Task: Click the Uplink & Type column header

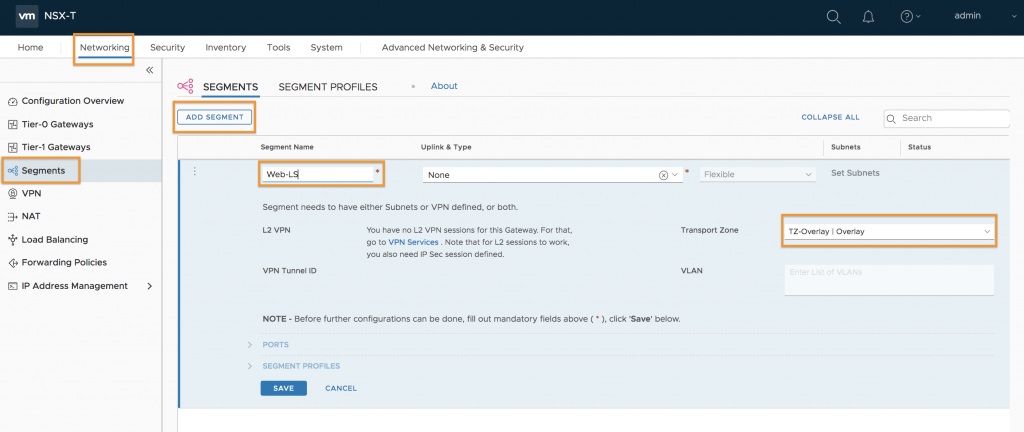Action: click(x=446, y=147)
